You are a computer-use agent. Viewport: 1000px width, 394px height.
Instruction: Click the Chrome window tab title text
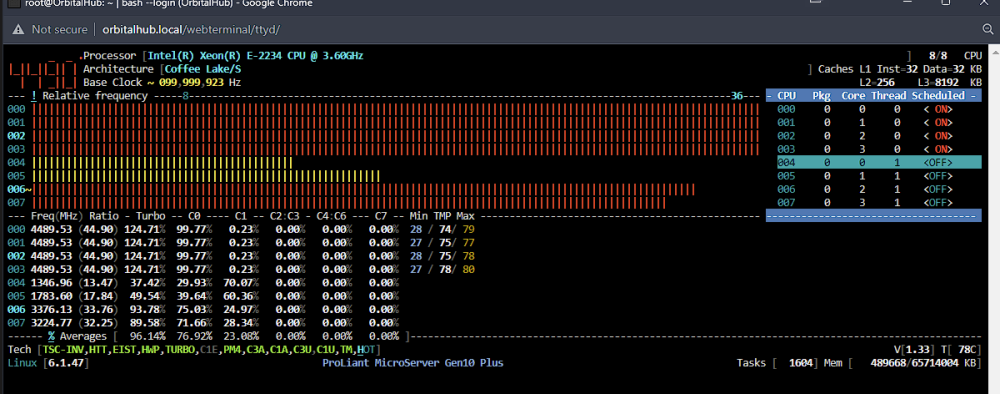(x=168, y=3)
